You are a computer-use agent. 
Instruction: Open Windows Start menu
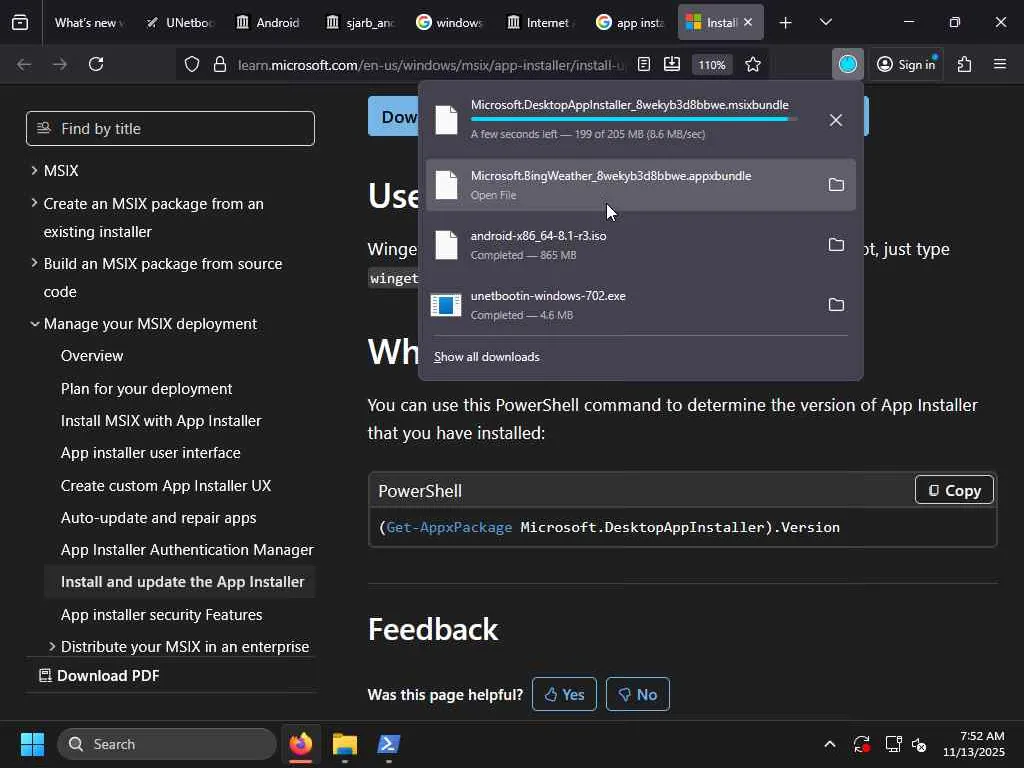click(x=32, y=744)
